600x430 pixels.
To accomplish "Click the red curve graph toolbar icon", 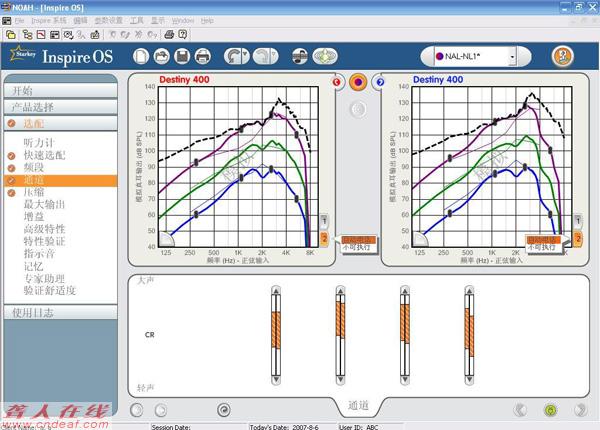I will (x=41, y=35).
